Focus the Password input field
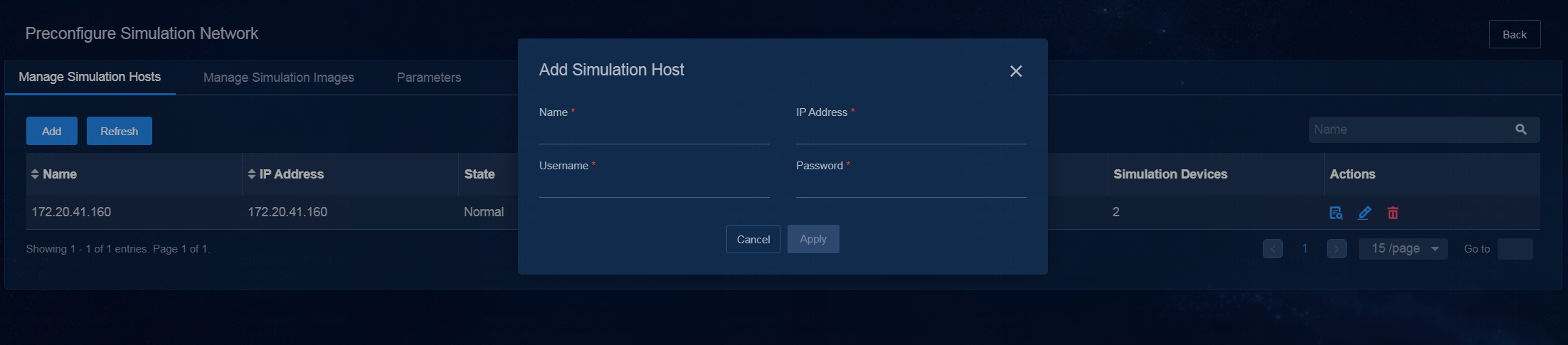 coord(911,186)
